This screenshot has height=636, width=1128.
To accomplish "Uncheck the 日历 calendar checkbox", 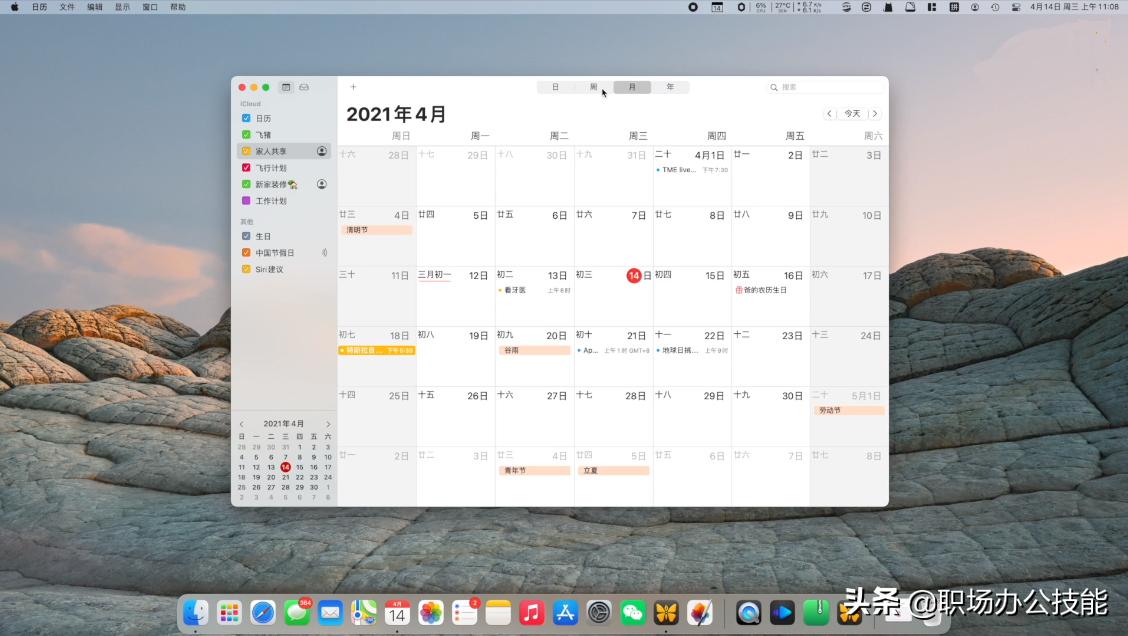I will pos(247,118).
